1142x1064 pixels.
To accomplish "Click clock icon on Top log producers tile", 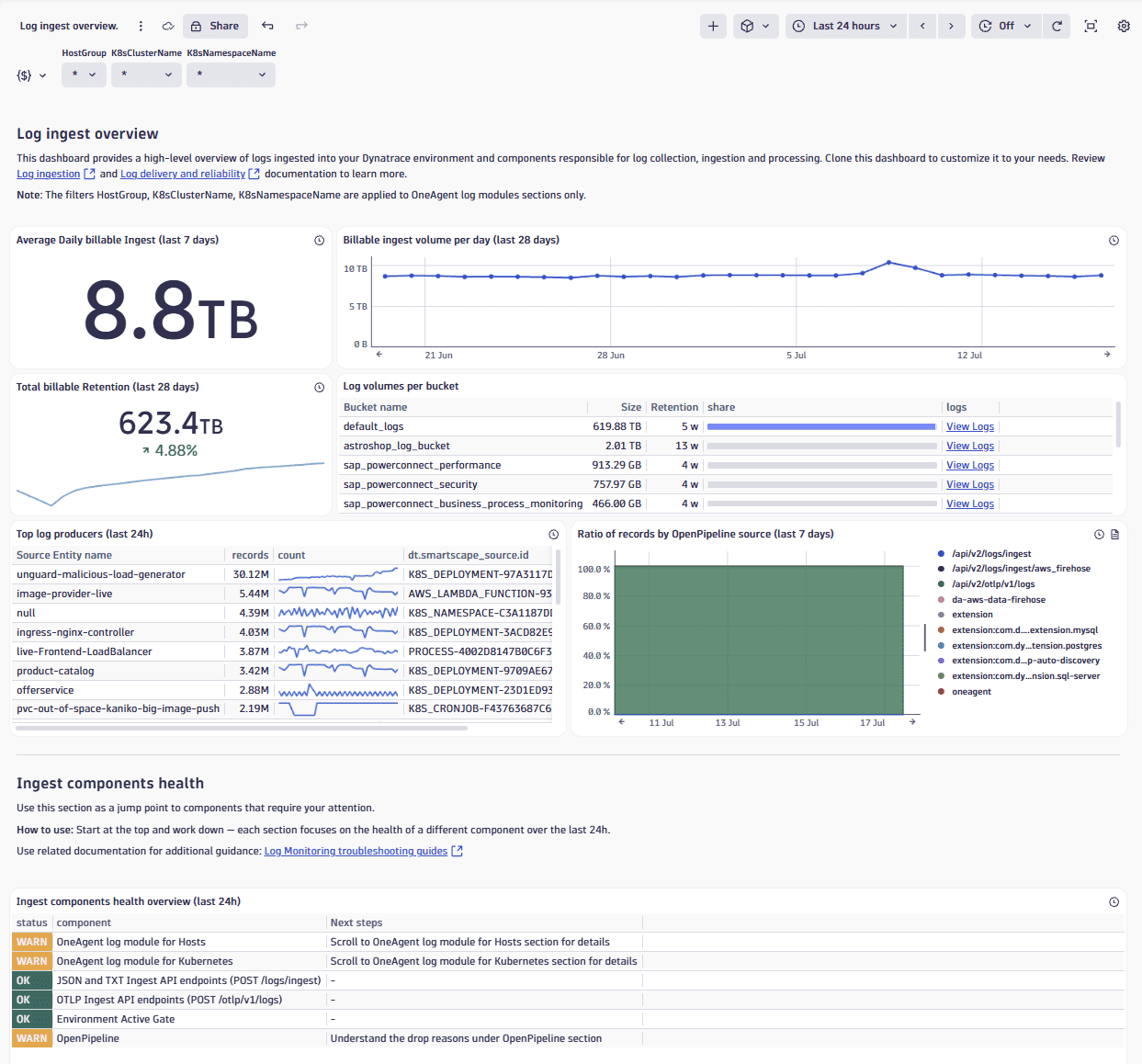I will [554, 535].
